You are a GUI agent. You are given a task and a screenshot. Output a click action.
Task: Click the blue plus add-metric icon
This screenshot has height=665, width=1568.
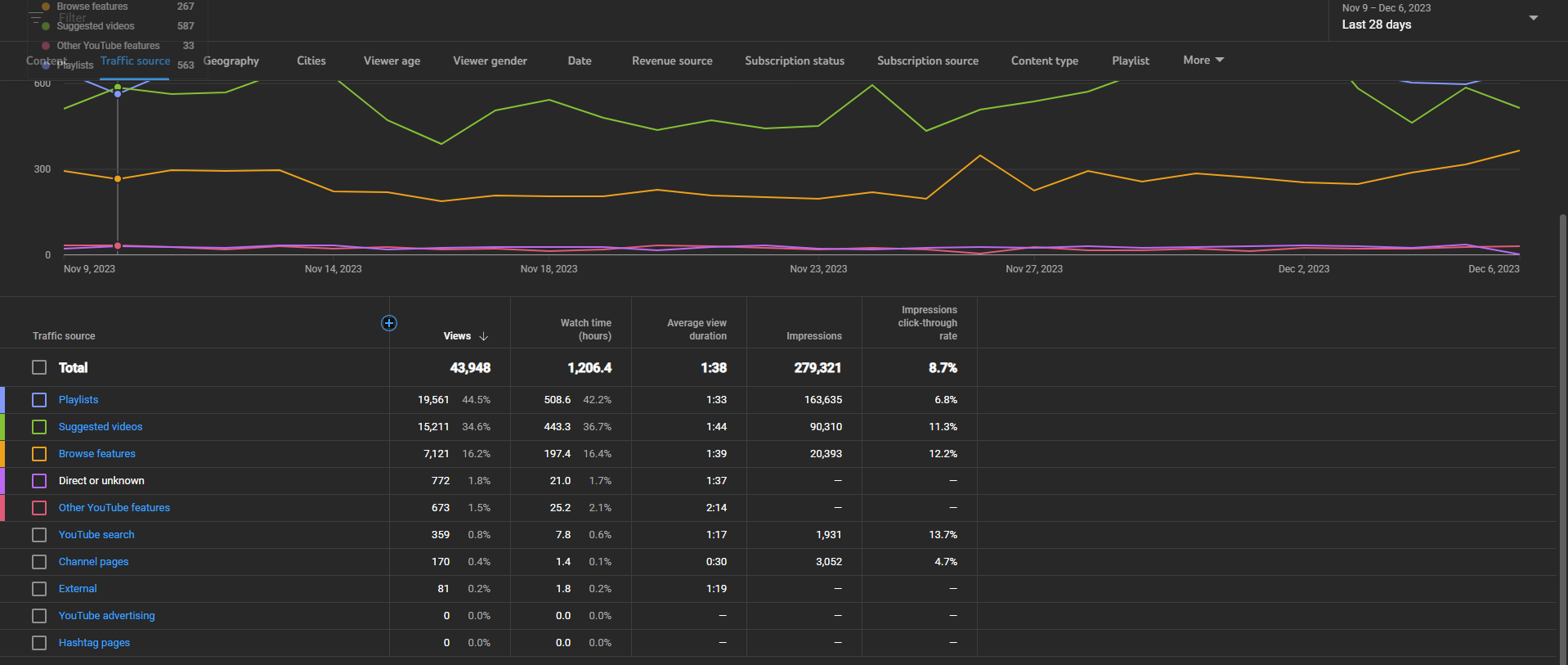[x=389, y=323]
